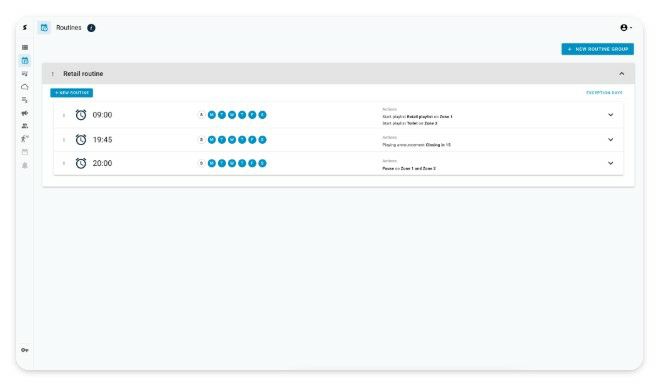Enable the white unselected day on 20:00 row
Viewport: 659px width, 387px height.
201,163
